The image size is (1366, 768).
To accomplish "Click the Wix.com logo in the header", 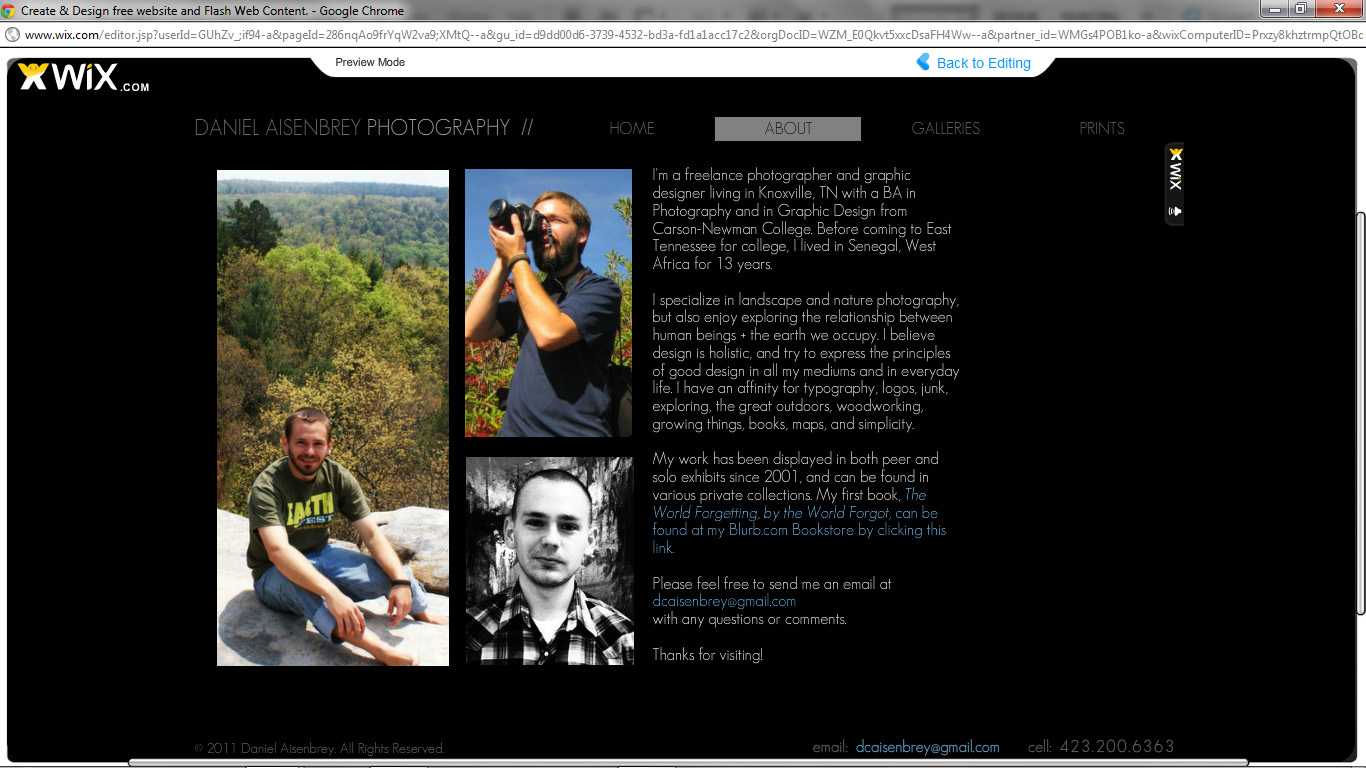I will 83,78.
